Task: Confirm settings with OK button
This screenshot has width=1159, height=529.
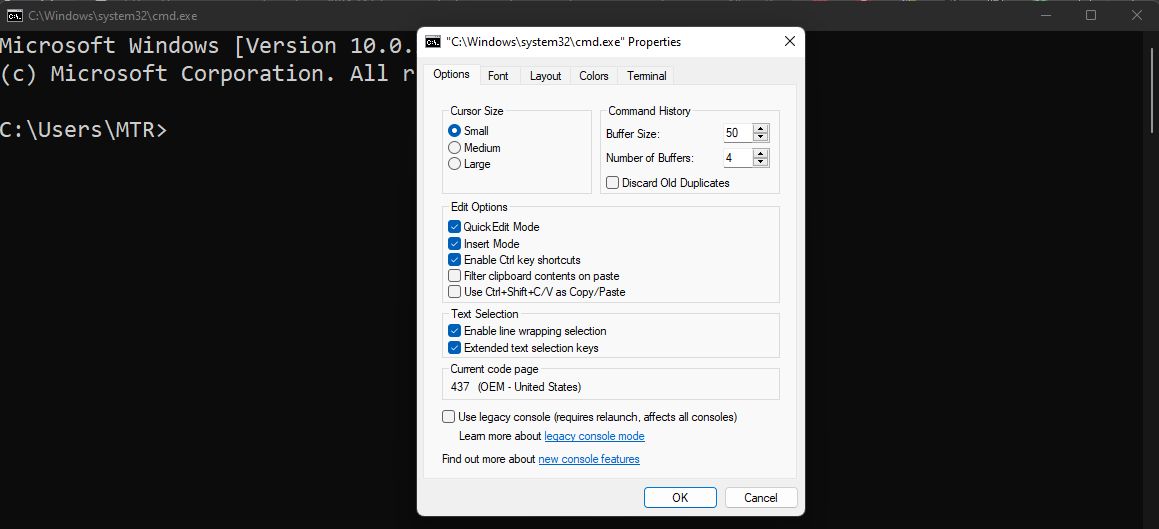Action: [680, 497]
